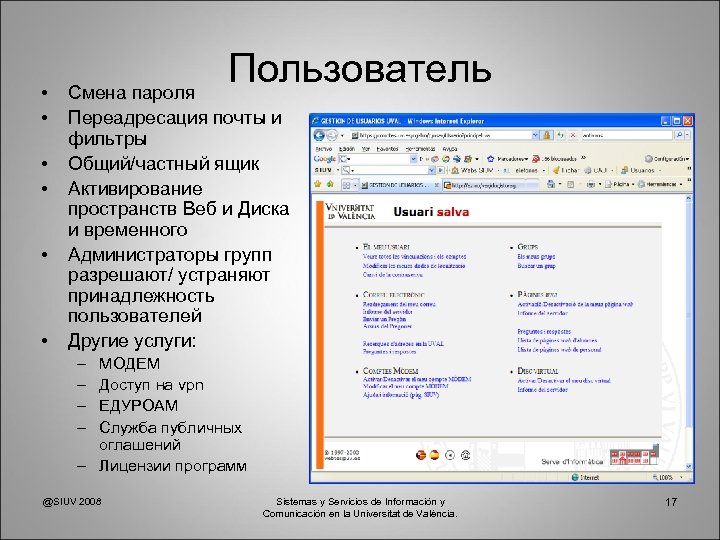Expand the search provider options dropdown
720x540 pixels.
(x=687, y=135)
